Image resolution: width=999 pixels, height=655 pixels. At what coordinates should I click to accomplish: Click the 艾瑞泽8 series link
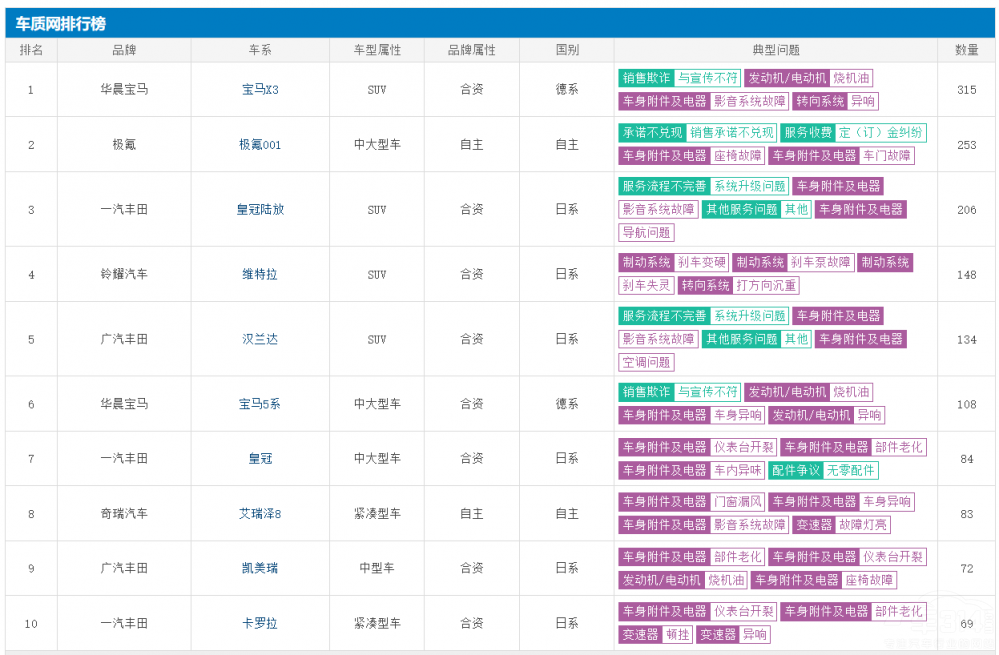coord(260,513)
